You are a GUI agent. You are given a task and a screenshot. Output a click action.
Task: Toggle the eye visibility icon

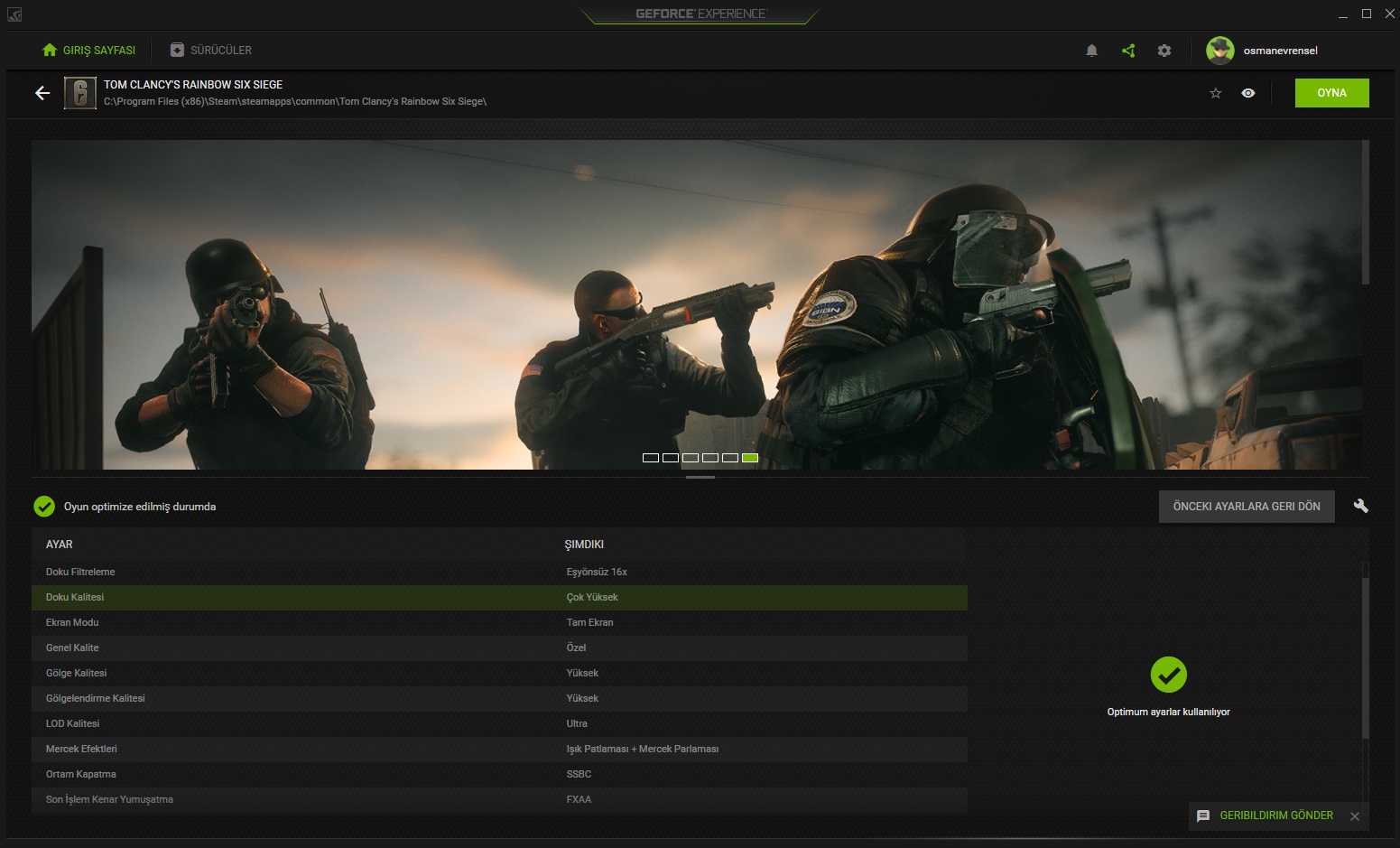(1248, 93)
